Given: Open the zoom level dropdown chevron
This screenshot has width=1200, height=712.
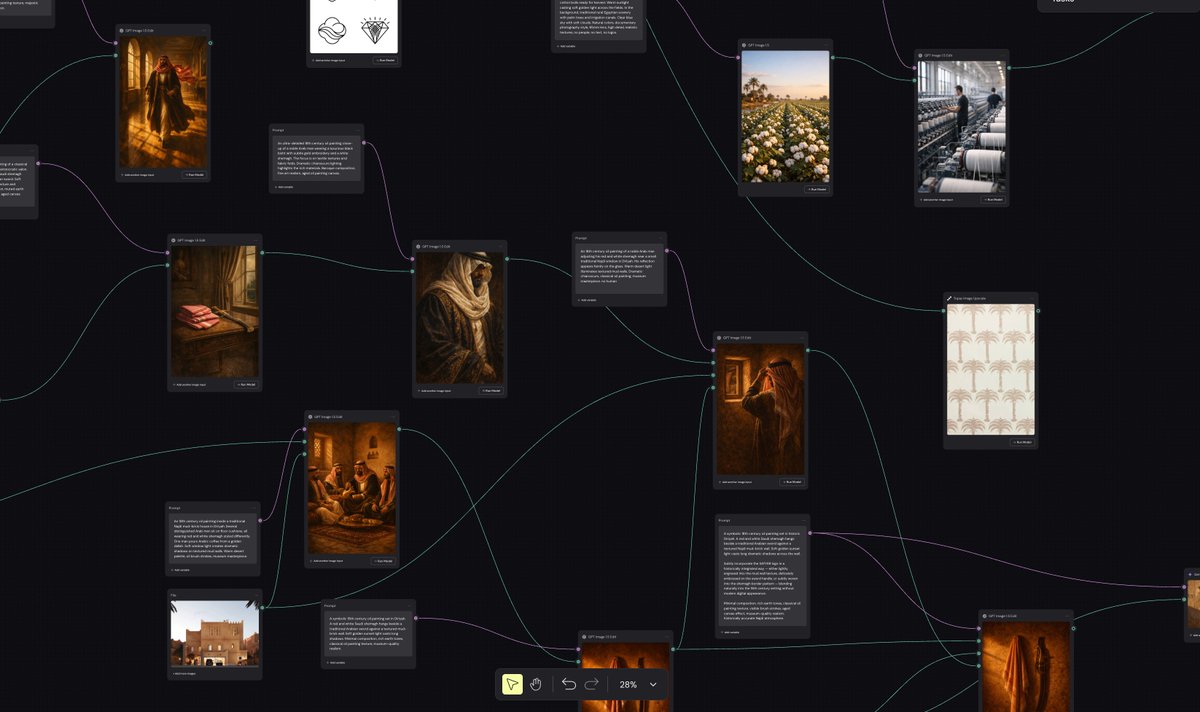Looking at the screenshot, I should pos(653,685).
